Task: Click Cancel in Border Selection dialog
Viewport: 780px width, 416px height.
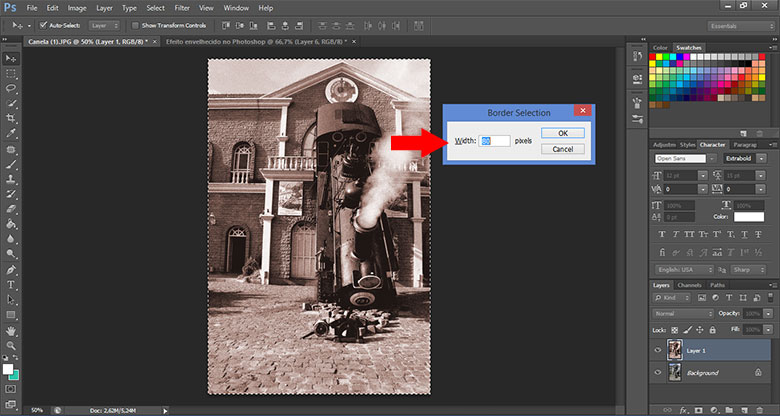Action: tap(562, 148)
